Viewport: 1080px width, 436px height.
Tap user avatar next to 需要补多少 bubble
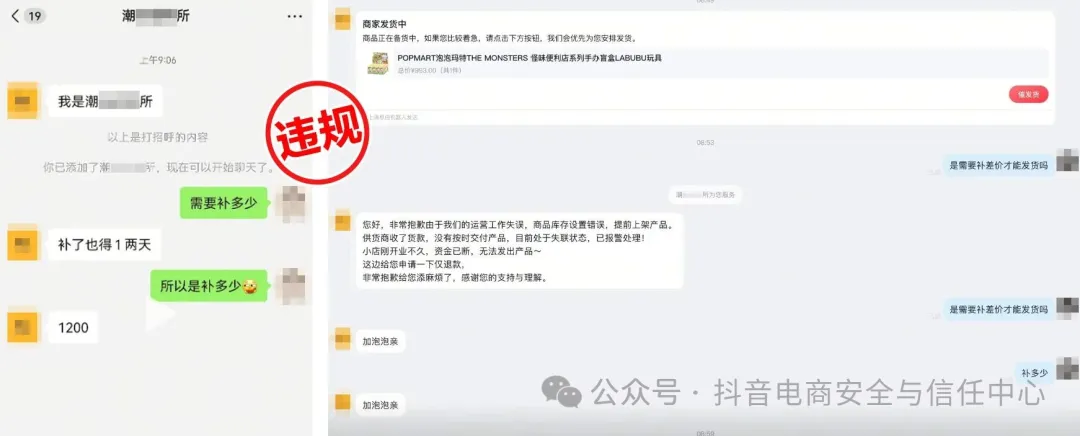pyautogui.click(x=291, y=203)
